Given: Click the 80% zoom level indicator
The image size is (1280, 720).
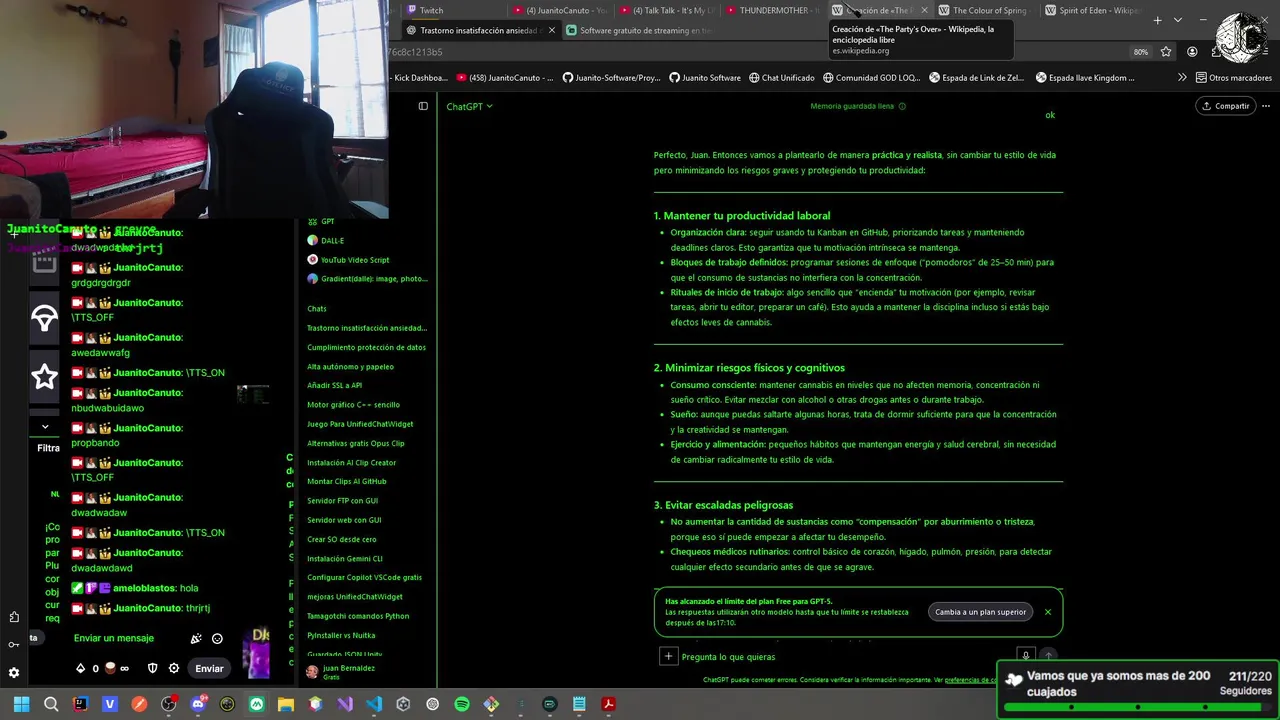Looking at the screenshot, I should [x=1140, y=52].
